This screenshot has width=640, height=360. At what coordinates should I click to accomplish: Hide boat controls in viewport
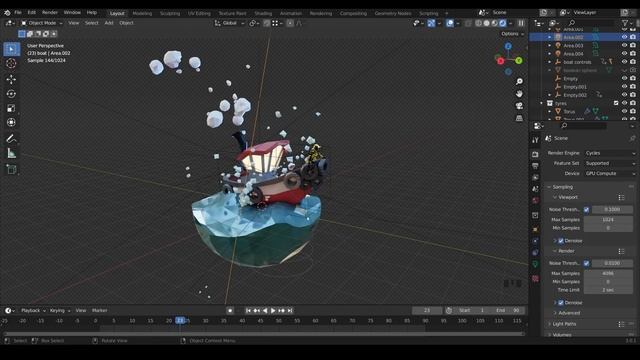pos(624,62)
